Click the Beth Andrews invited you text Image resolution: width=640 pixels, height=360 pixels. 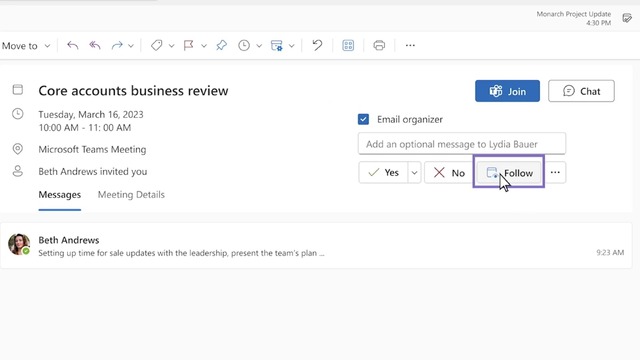[x=93, y=171]
